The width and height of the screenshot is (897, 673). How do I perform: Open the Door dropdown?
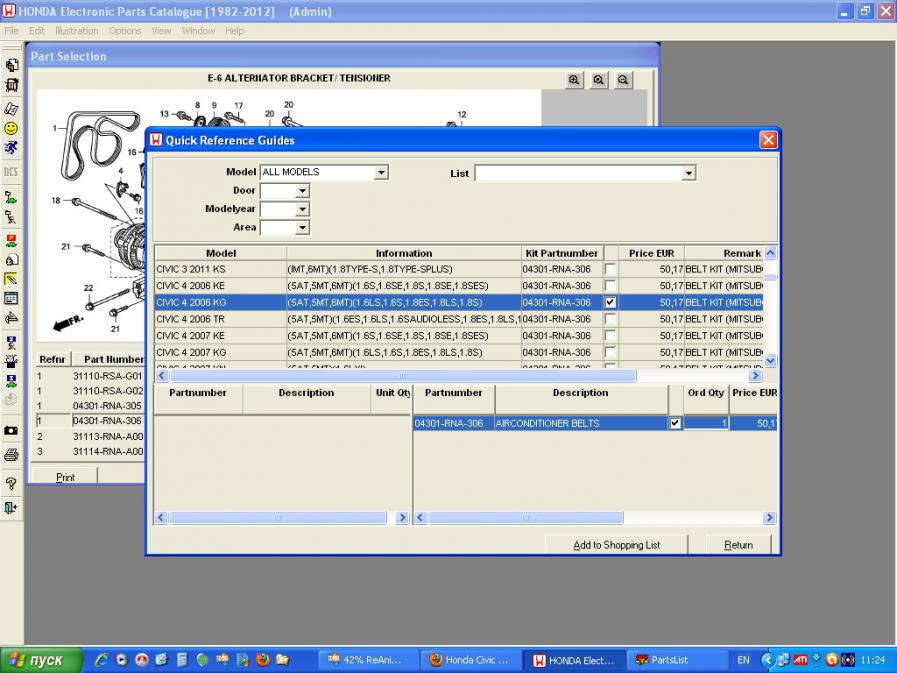point(303,191)
